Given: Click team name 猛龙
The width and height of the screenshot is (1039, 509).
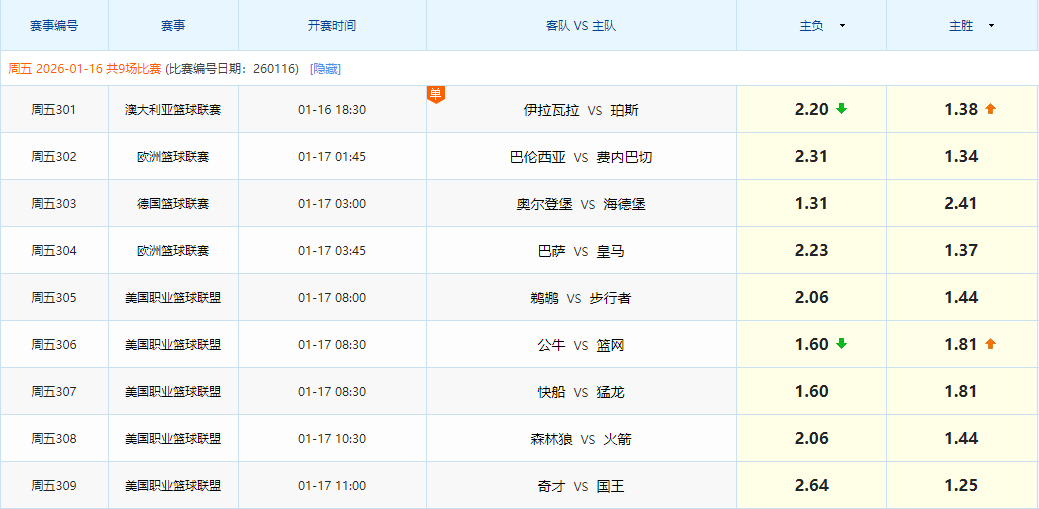Looking at the screenshot, I should point(610,392).
